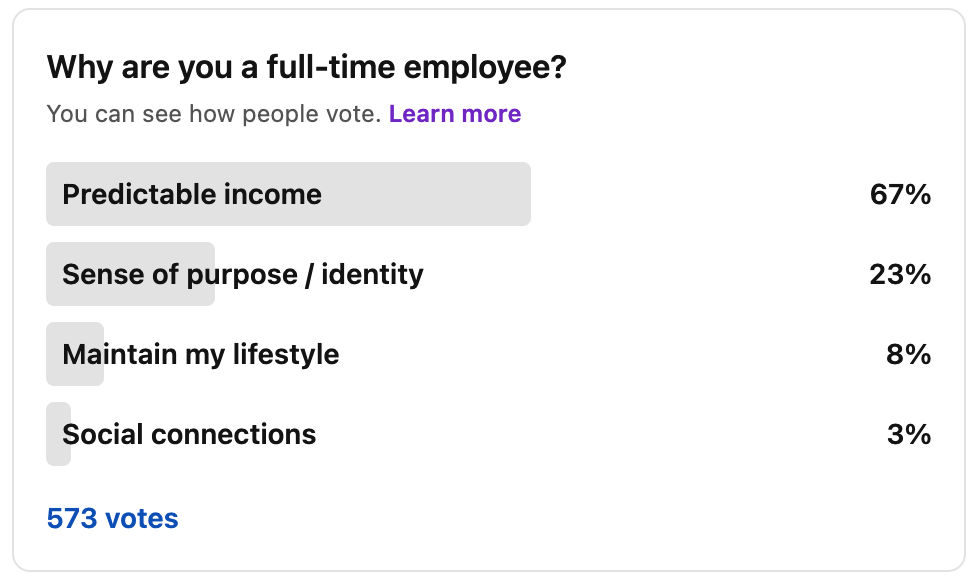Click the 3% result percentage
The image size is (975, 581).
[908, 434]
